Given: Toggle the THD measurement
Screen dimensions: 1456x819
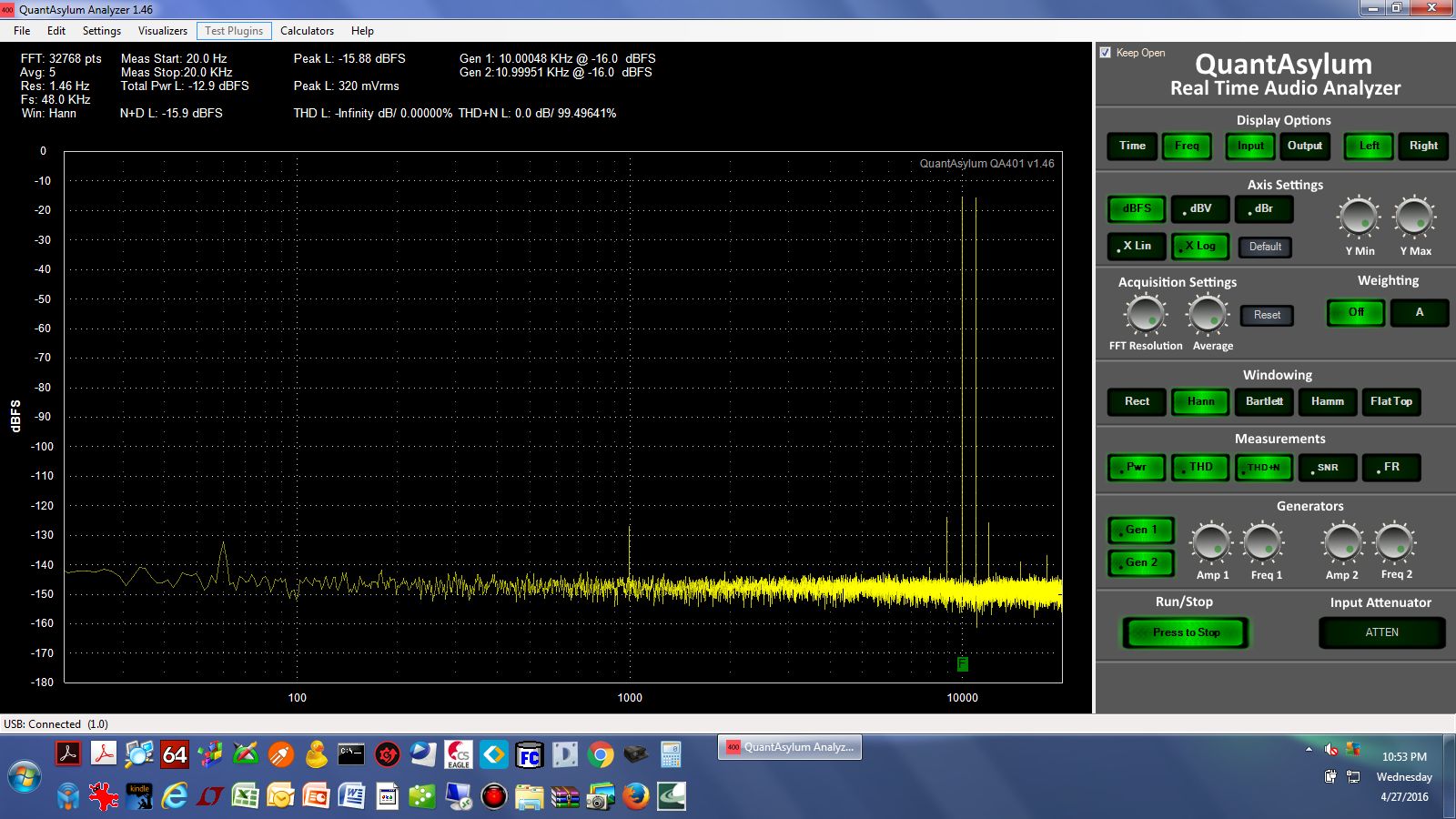Looking at the screenshot, I should (1200, 467).
